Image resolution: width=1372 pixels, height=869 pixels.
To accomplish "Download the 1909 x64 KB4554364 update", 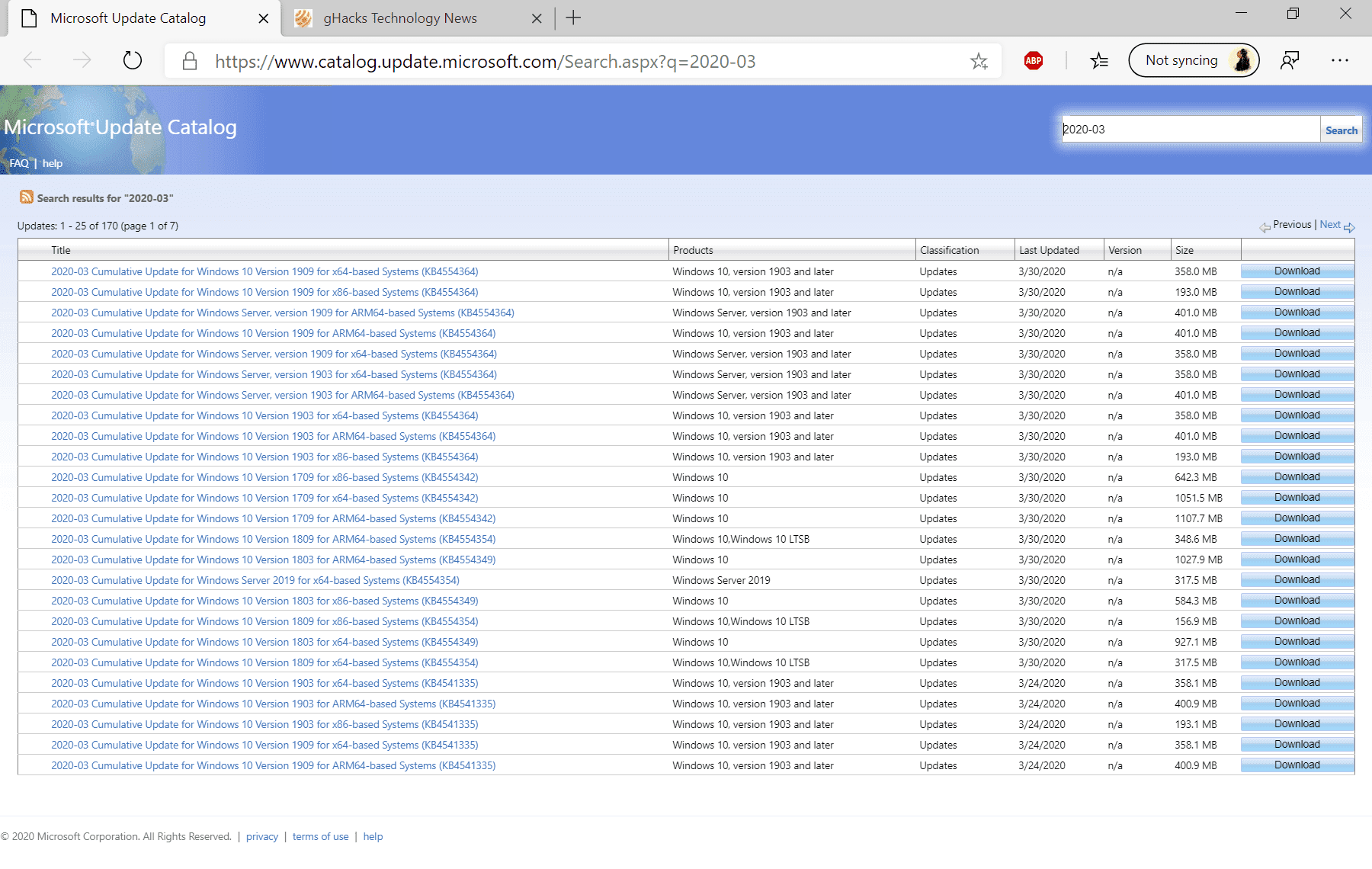I will (x=1297, y=271).
